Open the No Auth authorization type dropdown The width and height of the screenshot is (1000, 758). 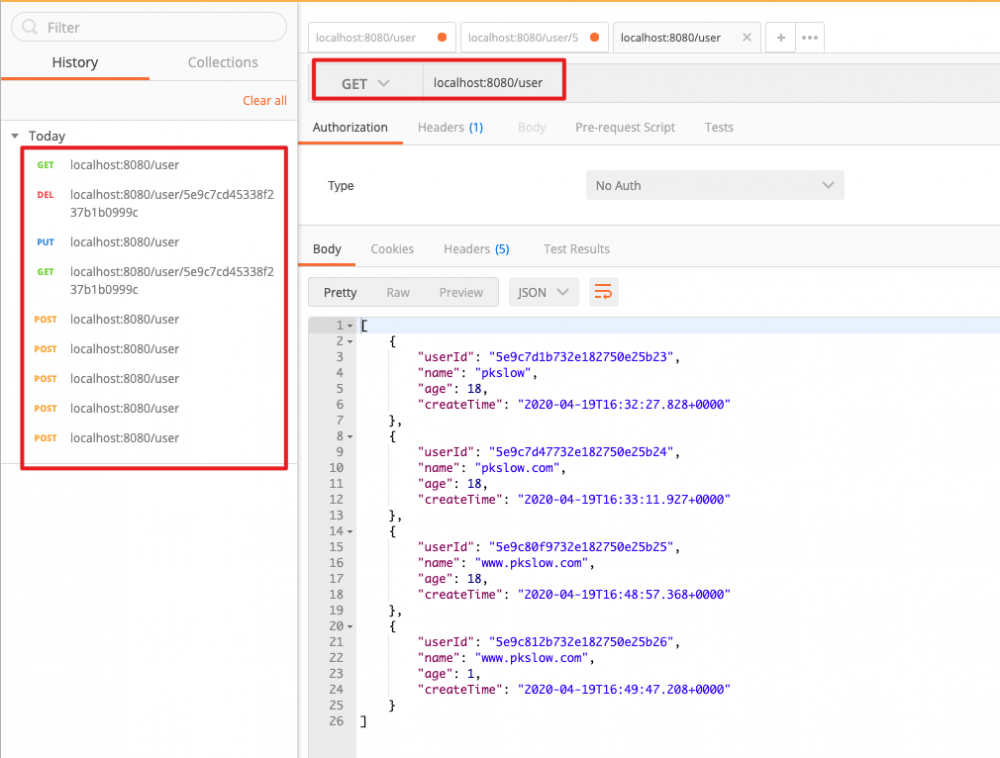(x=714, y=185)
